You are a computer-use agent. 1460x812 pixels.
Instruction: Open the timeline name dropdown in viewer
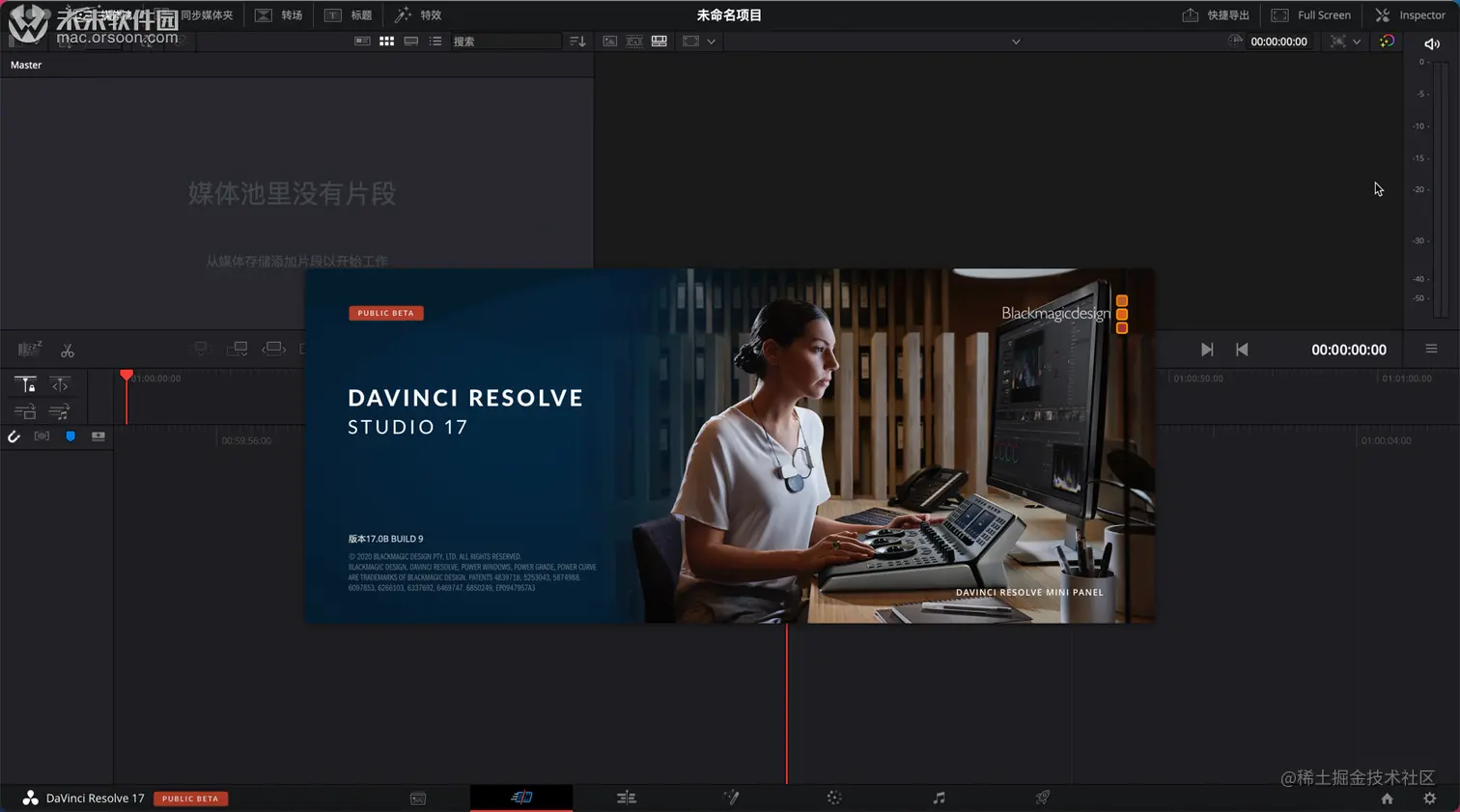(x=1016, y=42)
